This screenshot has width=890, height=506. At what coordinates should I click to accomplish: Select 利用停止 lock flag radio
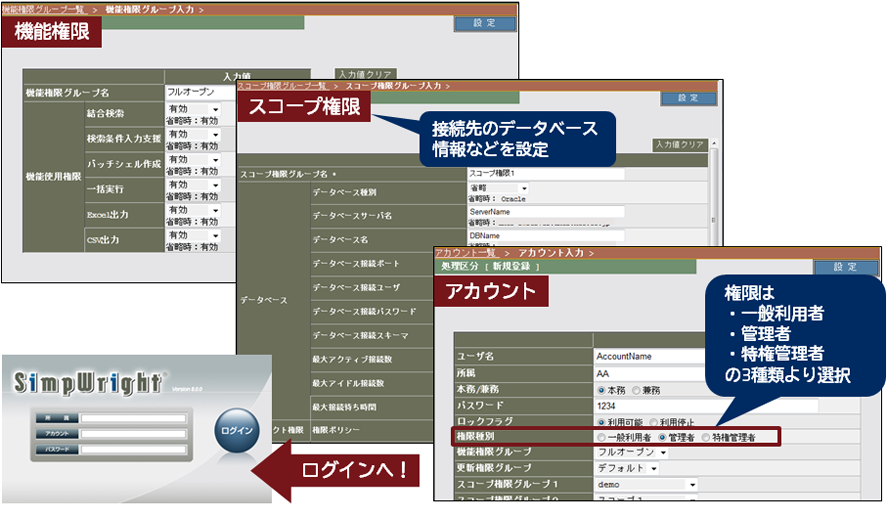(653, 422)
